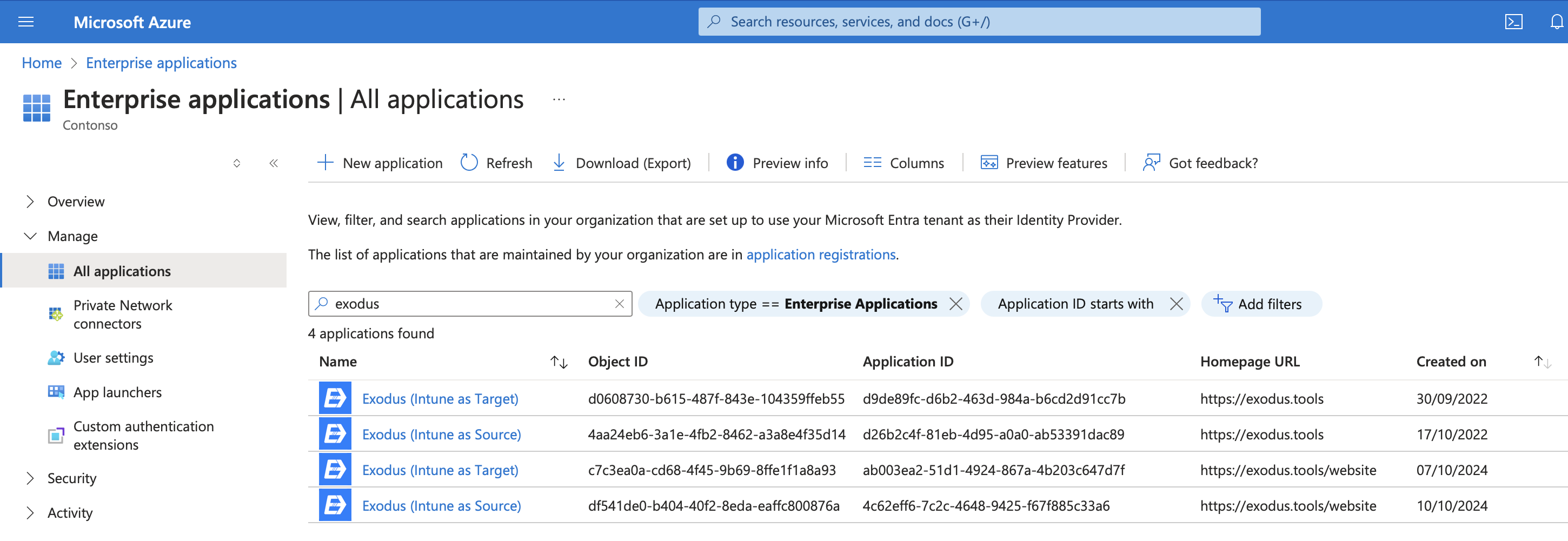Go to Home breadcrumb link
The image size is (1568, 541).
click(42, 63)
